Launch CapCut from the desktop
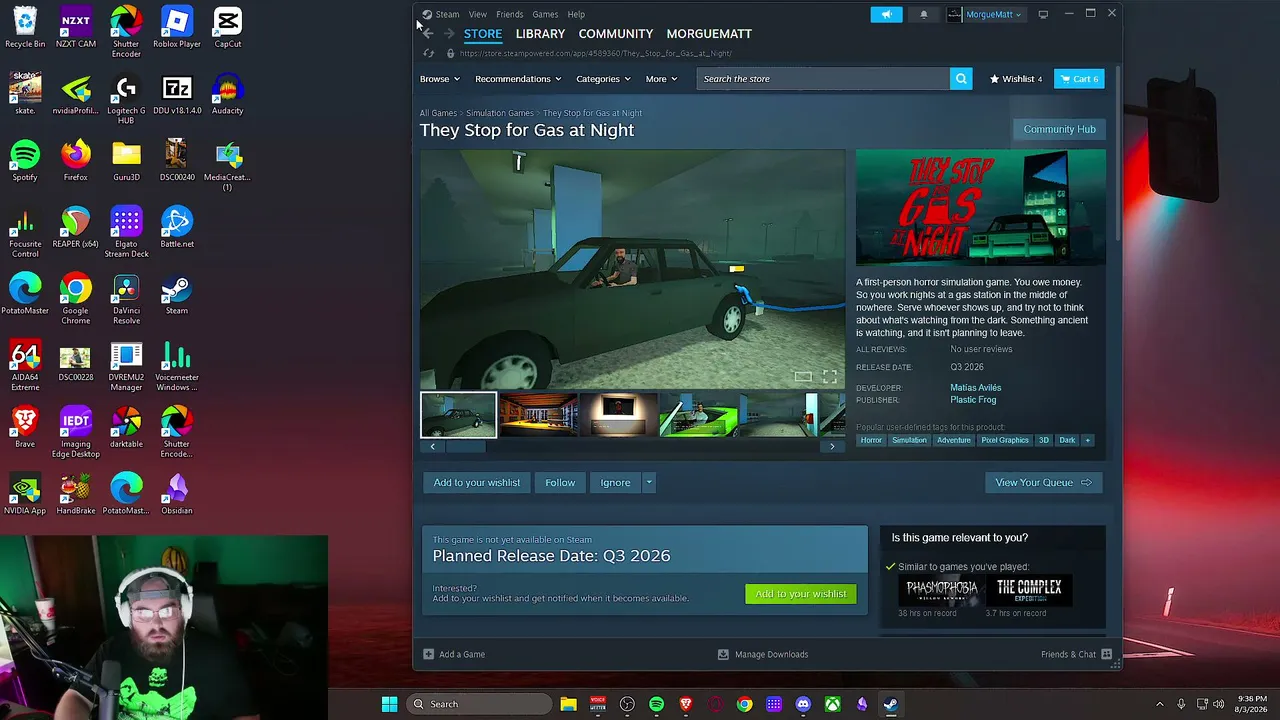The height and width of the screenshot is (720, 1280). 227,27
